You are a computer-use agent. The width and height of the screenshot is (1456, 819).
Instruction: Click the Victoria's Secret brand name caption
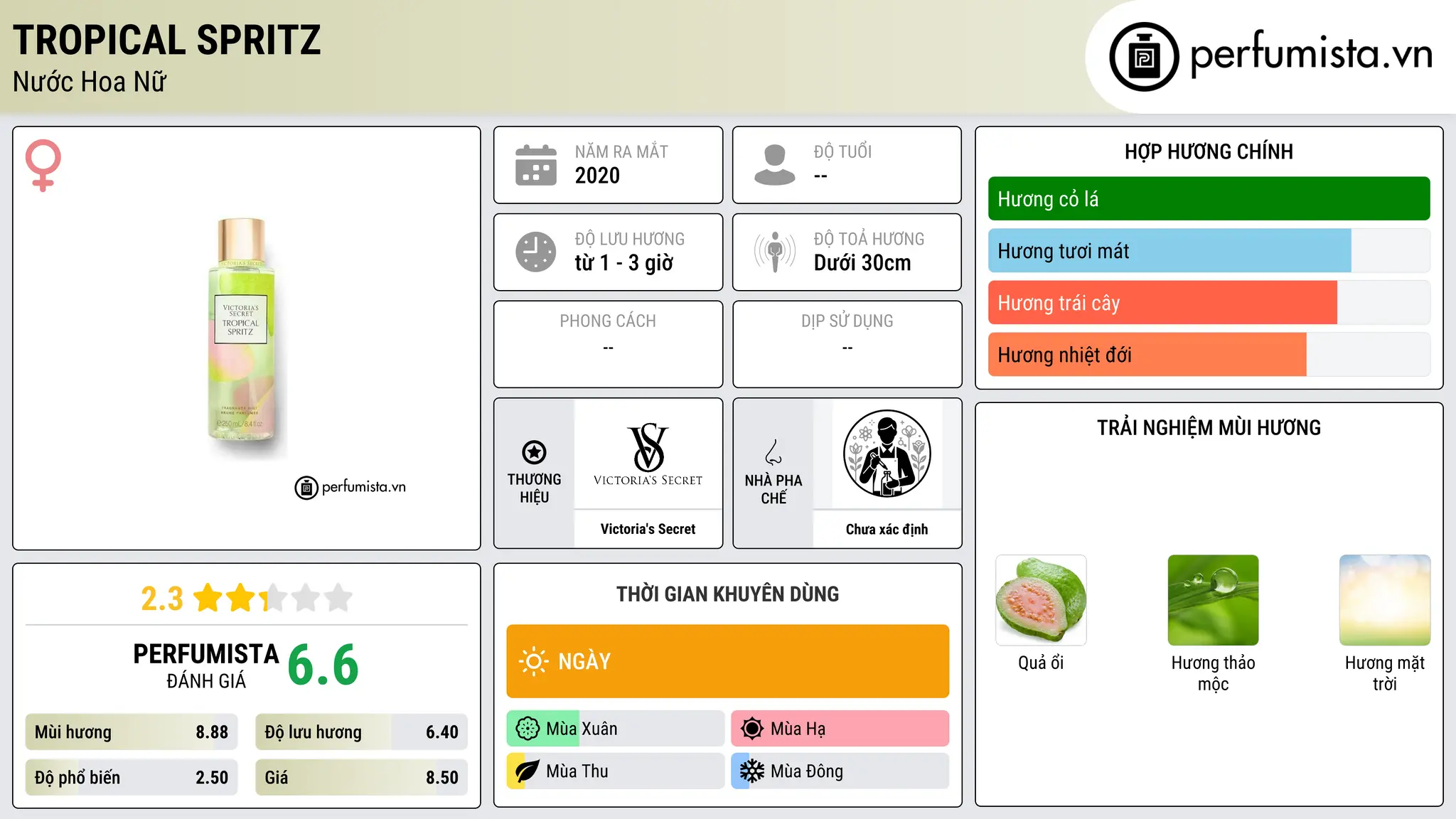[648, 529]
